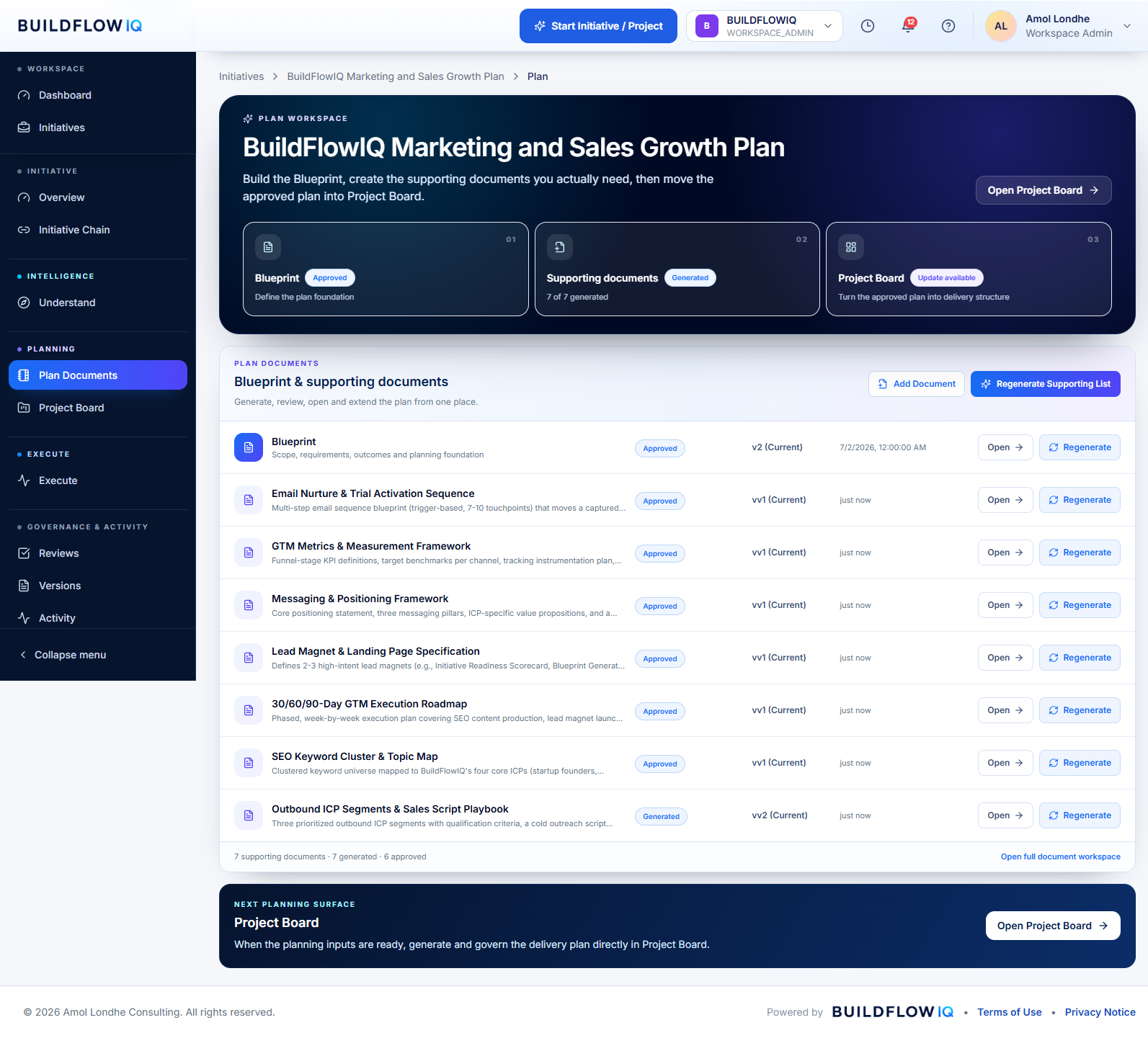Screen dimensions: 1148x1038
Task: Click the Email Nurture document row icon
Action: (249, 500)
